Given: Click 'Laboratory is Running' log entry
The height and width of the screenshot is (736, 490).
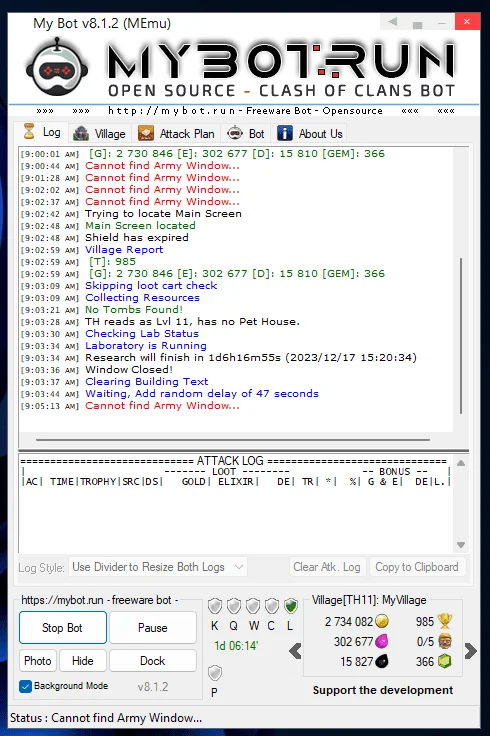Looking at the screenshot, I should click(146, 345).
